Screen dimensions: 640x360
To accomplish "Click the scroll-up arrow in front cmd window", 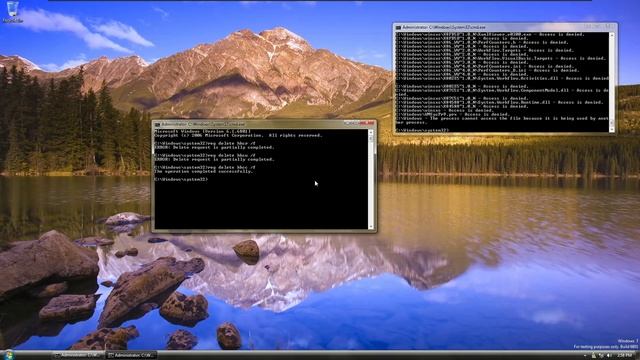I will coord(371,133).
